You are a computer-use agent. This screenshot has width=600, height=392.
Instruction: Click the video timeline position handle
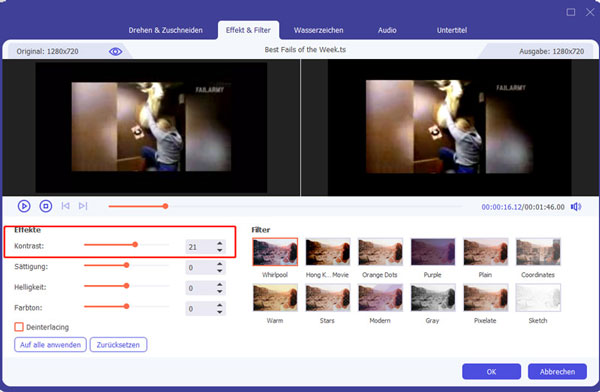[x=165, y=206]
